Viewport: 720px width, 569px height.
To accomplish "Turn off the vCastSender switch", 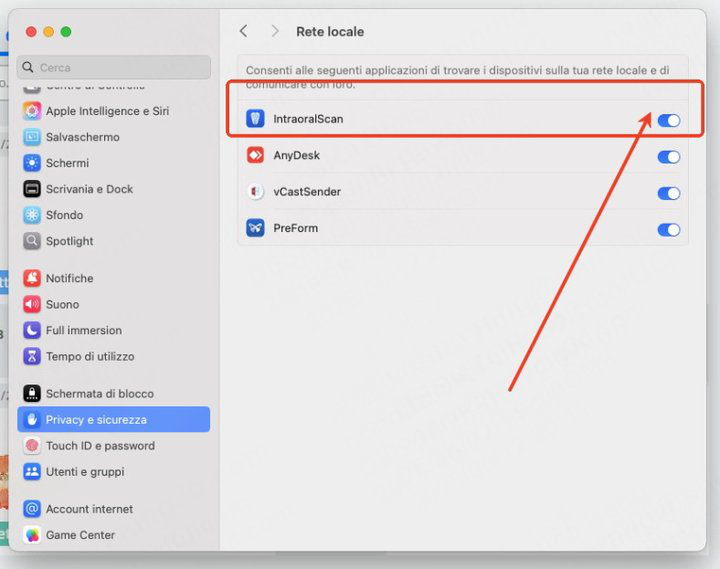I will 669,193.
